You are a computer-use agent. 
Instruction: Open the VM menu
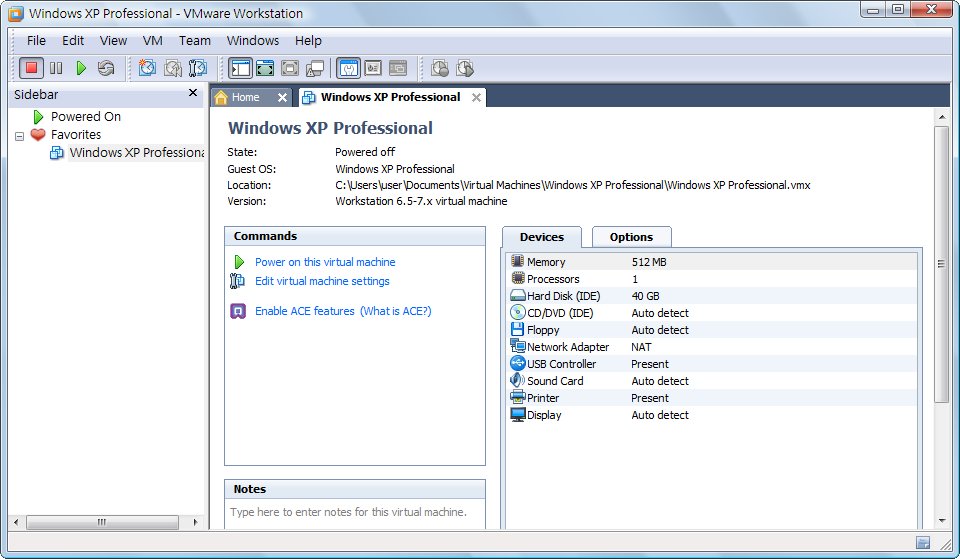click(152, 40)
